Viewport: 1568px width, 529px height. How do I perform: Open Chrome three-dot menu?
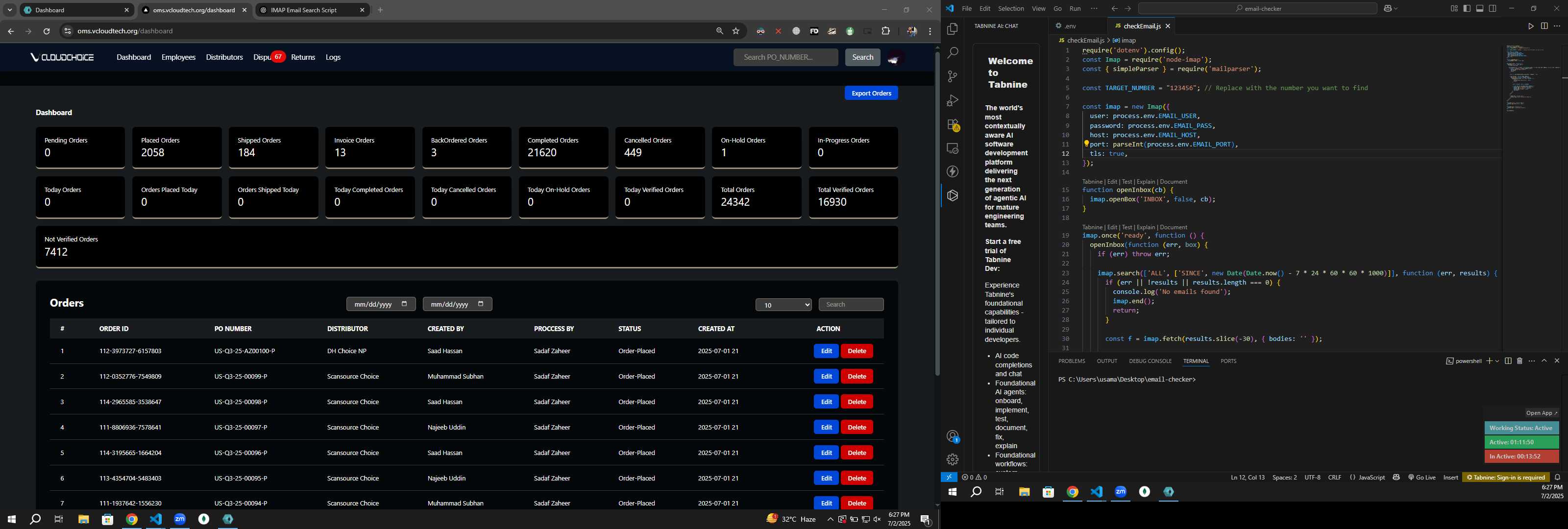[930, 31]
